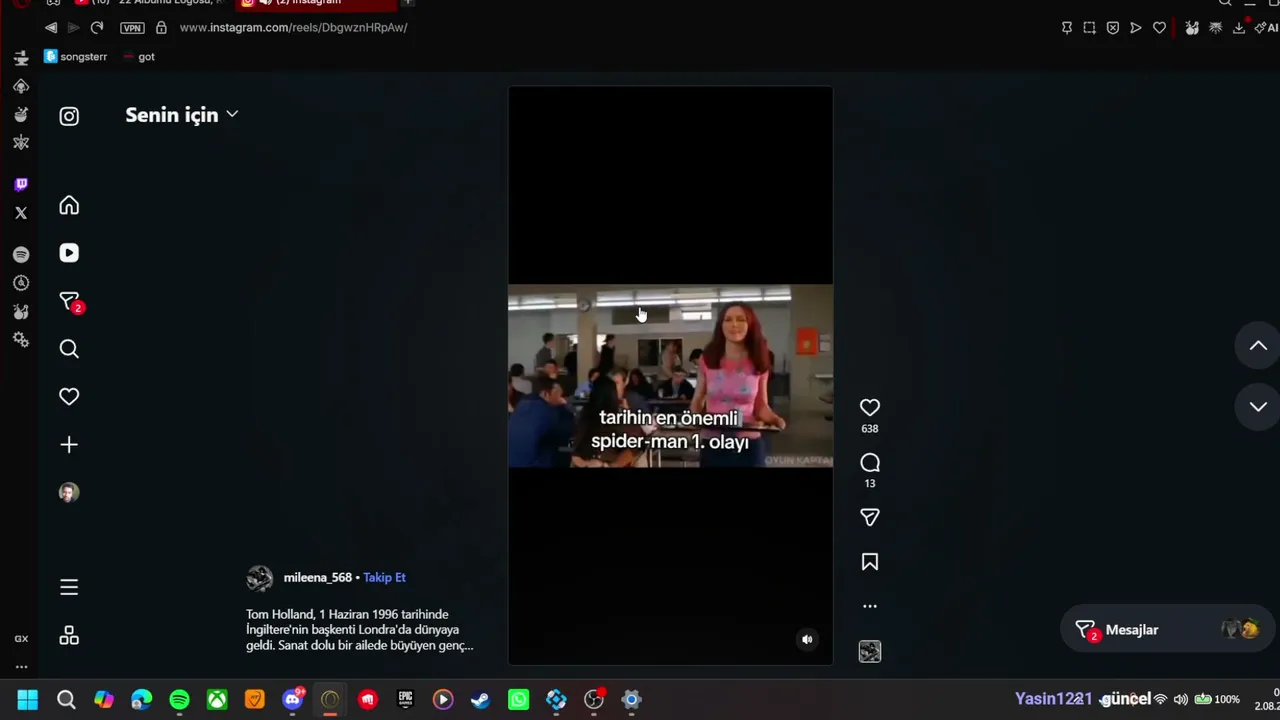Viewport: 1280px width, 720px height.
Task: Open X (Twitter) in the Opera GX sidebar
Action: (x=21, y=213)
